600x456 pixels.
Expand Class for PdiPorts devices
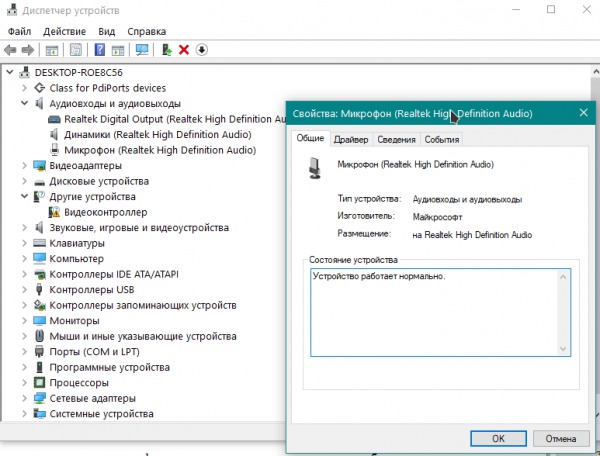[24, 88]
